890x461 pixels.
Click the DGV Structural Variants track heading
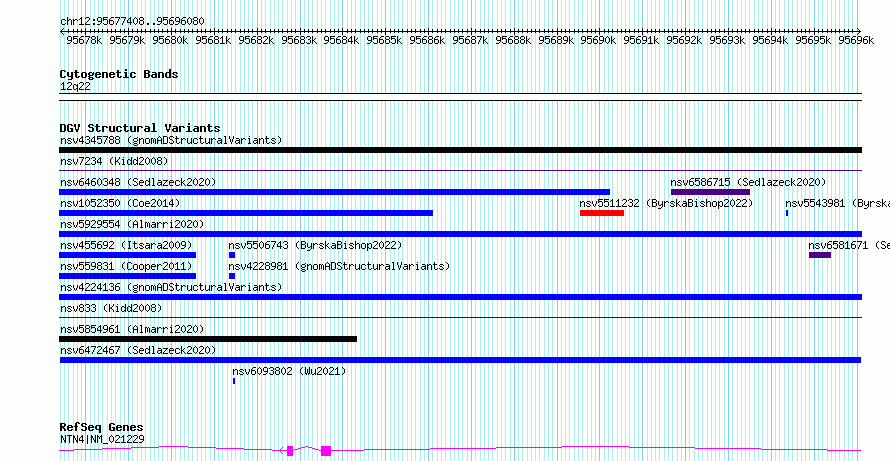pyautogui.click(x=140, y=128)
